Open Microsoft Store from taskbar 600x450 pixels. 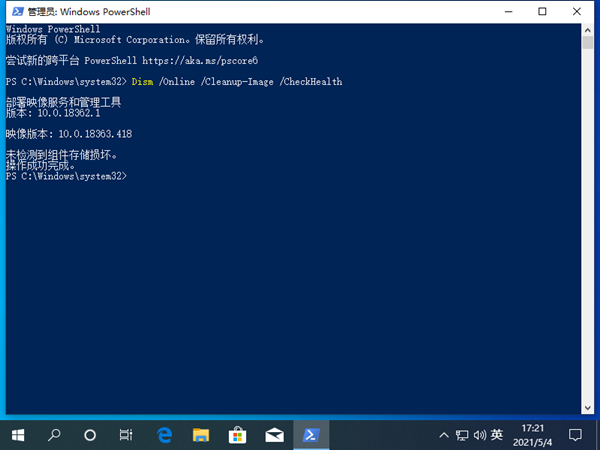tap(238, 435)
